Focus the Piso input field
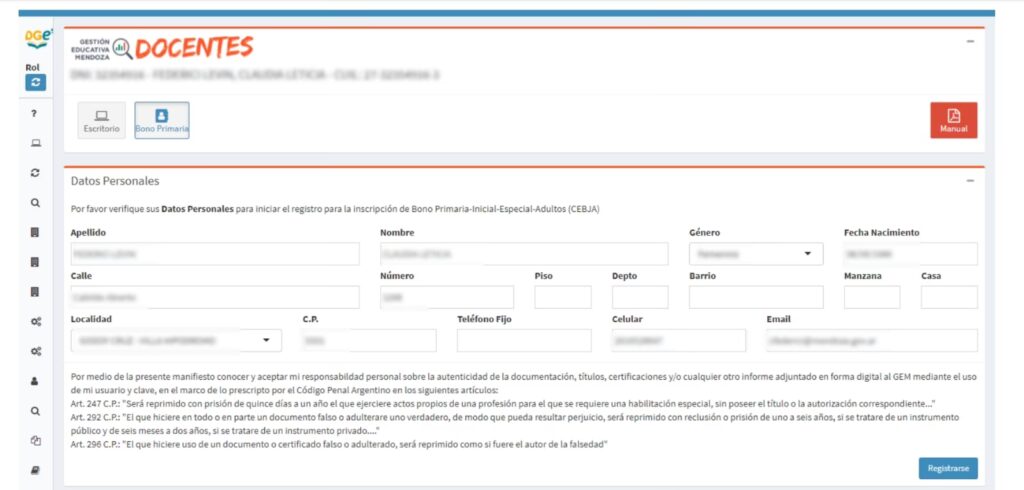 (563, 297)
